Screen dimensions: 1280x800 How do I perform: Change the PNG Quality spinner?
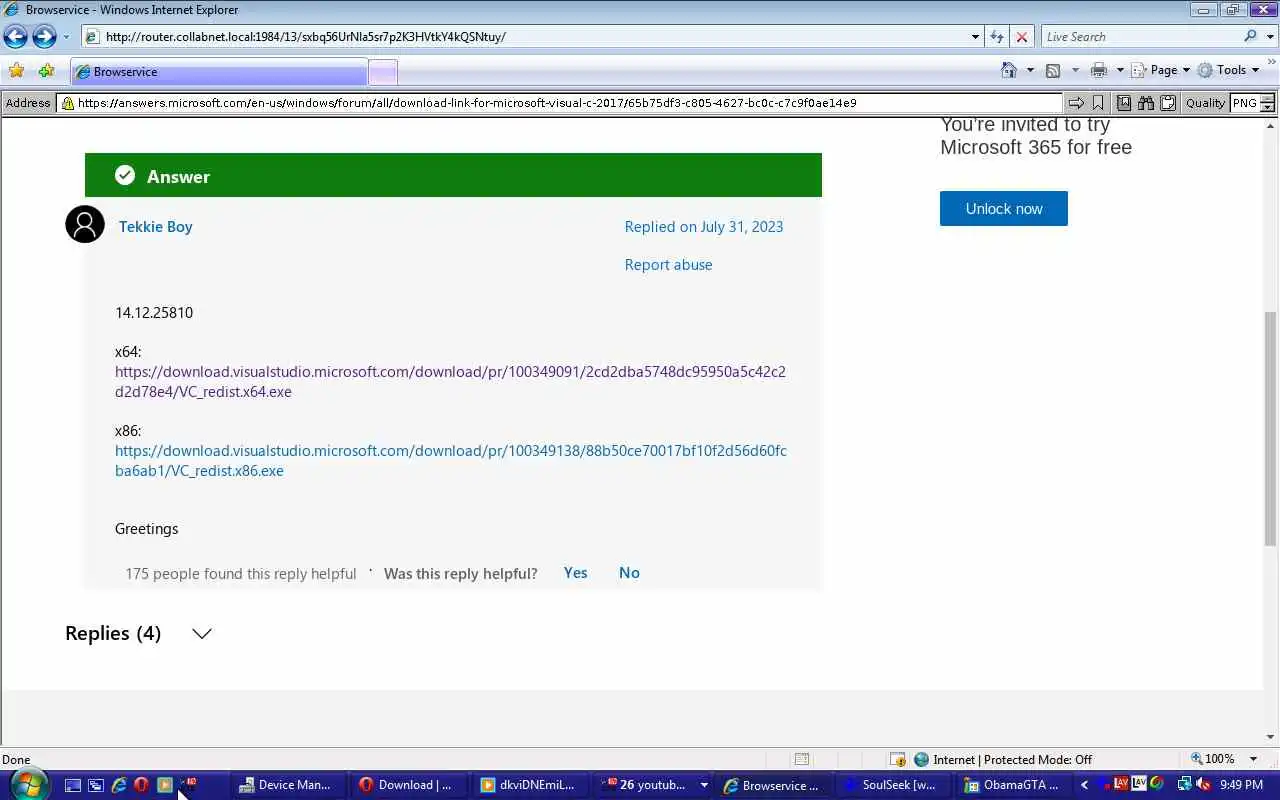pyautogui.click(x=1268, y=103)
